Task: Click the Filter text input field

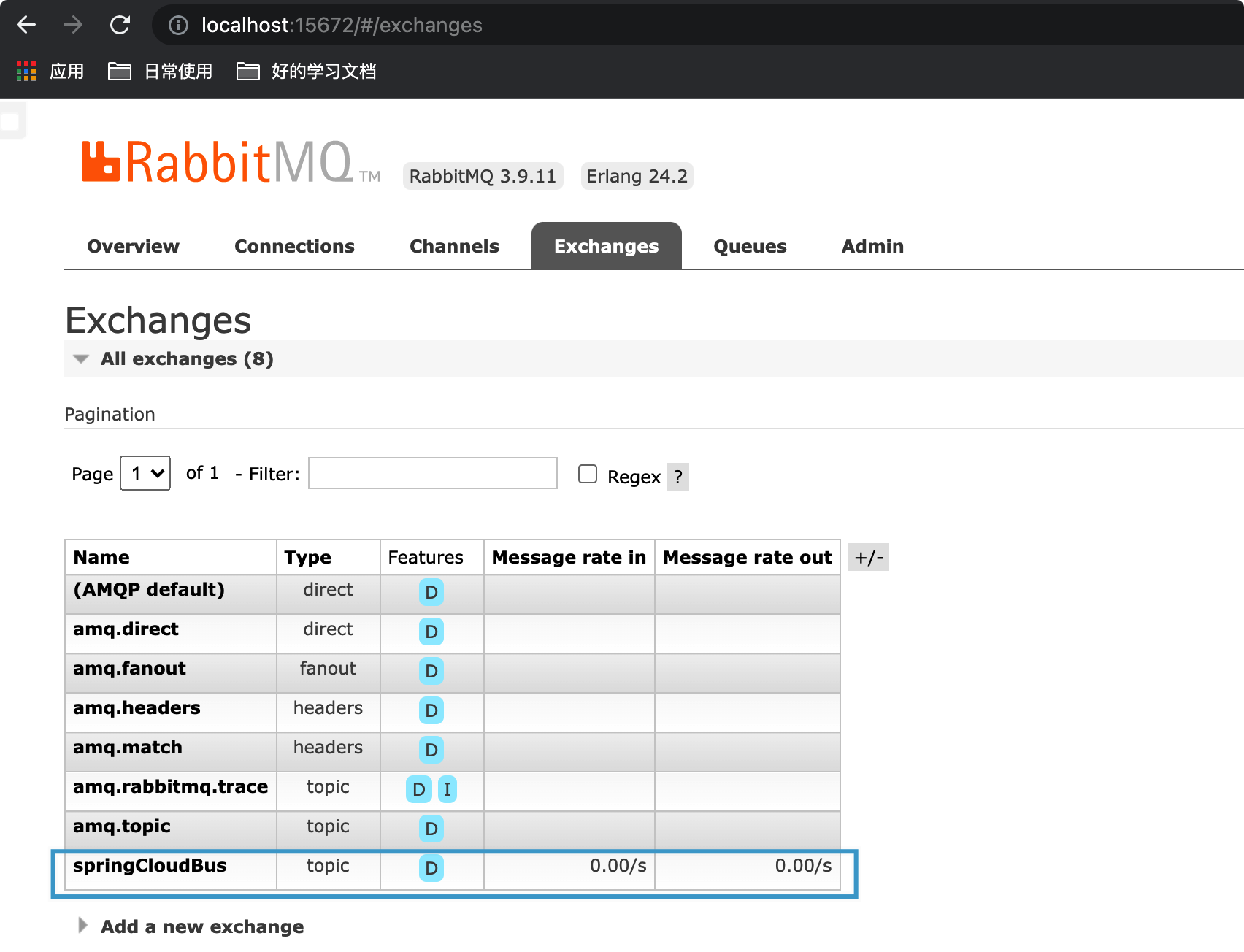Action: tap(433, 473)
